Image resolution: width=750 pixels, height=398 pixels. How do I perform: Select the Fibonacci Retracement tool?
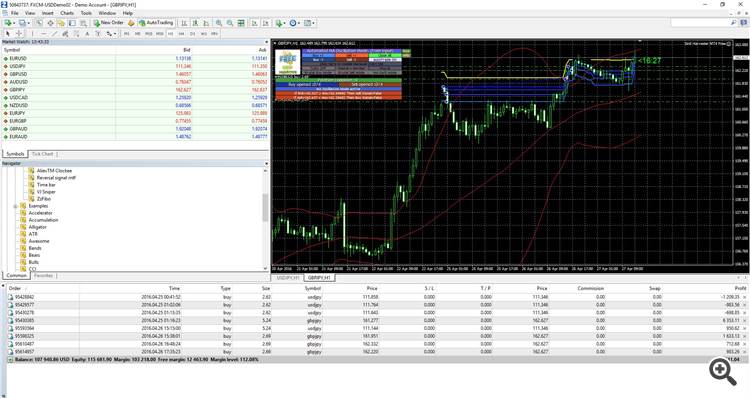(x=76, y=33)
